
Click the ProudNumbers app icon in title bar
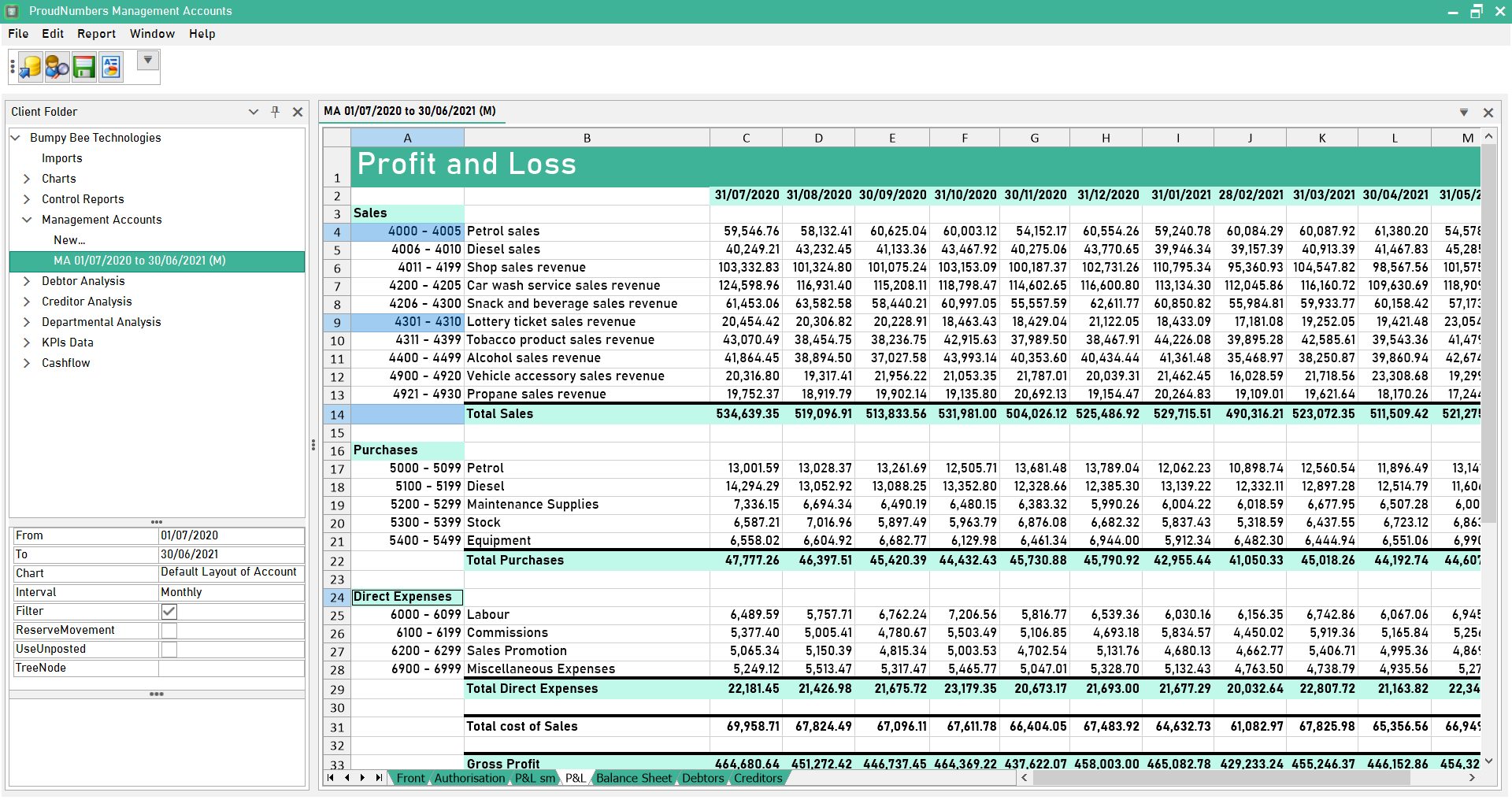(x=12, y=11)
